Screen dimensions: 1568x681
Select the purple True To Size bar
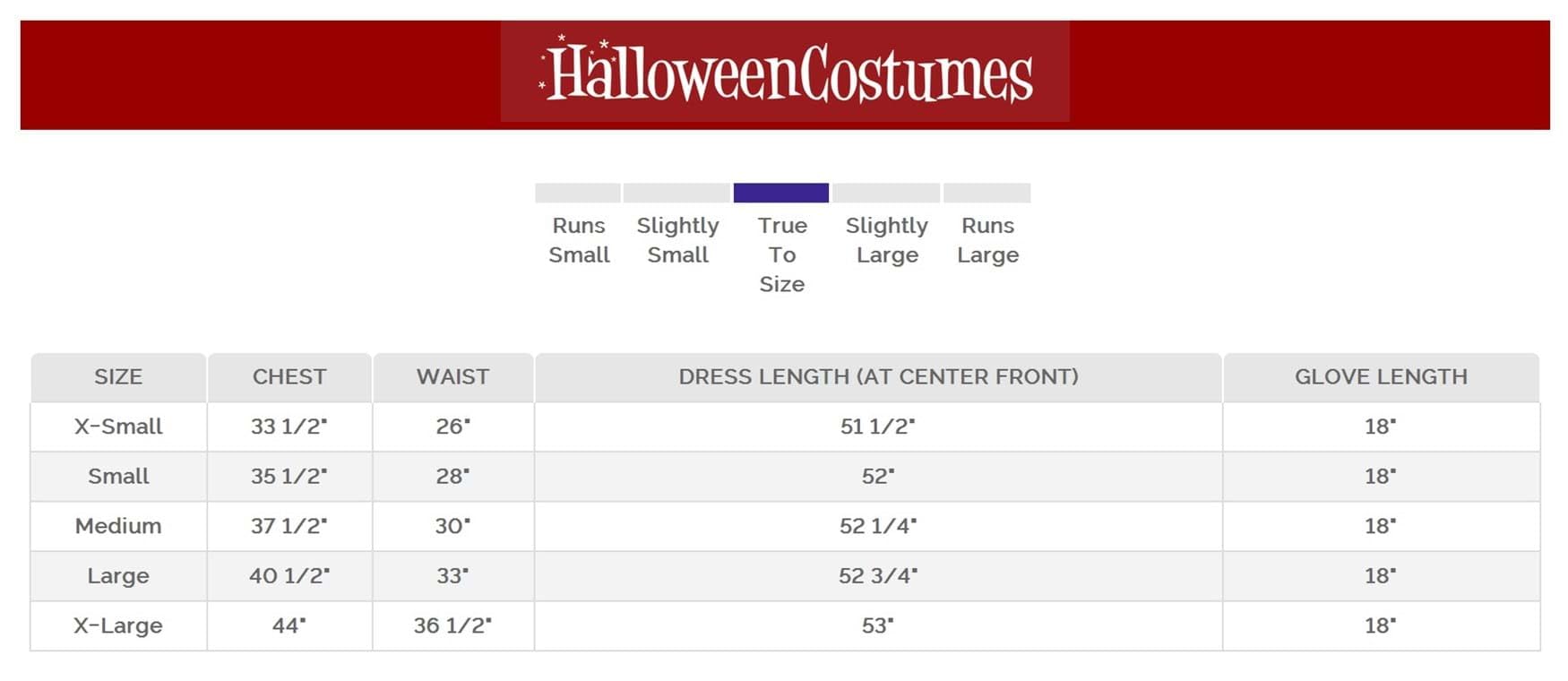click(x=780, y=193)
